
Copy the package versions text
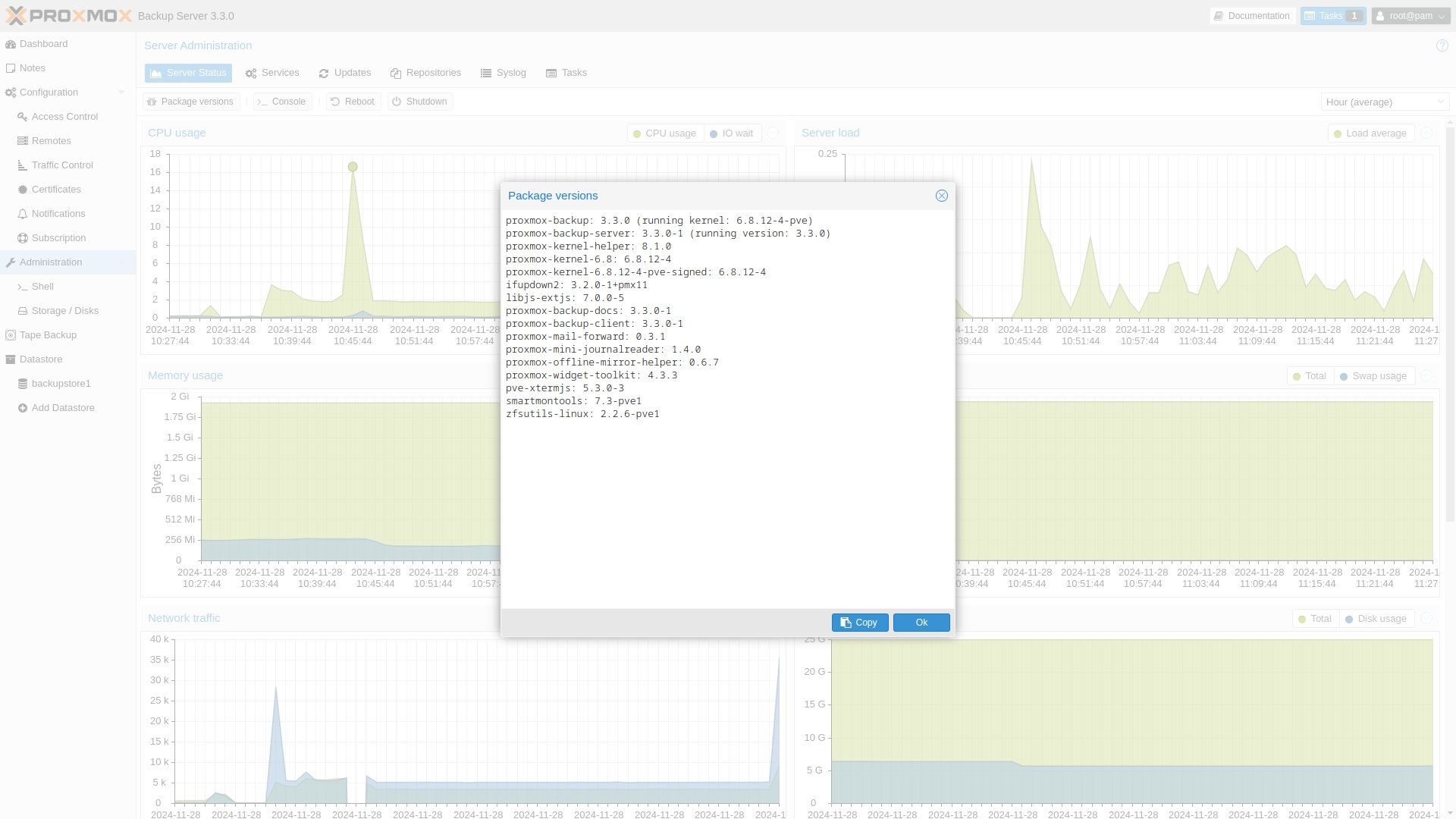[859, 622]
